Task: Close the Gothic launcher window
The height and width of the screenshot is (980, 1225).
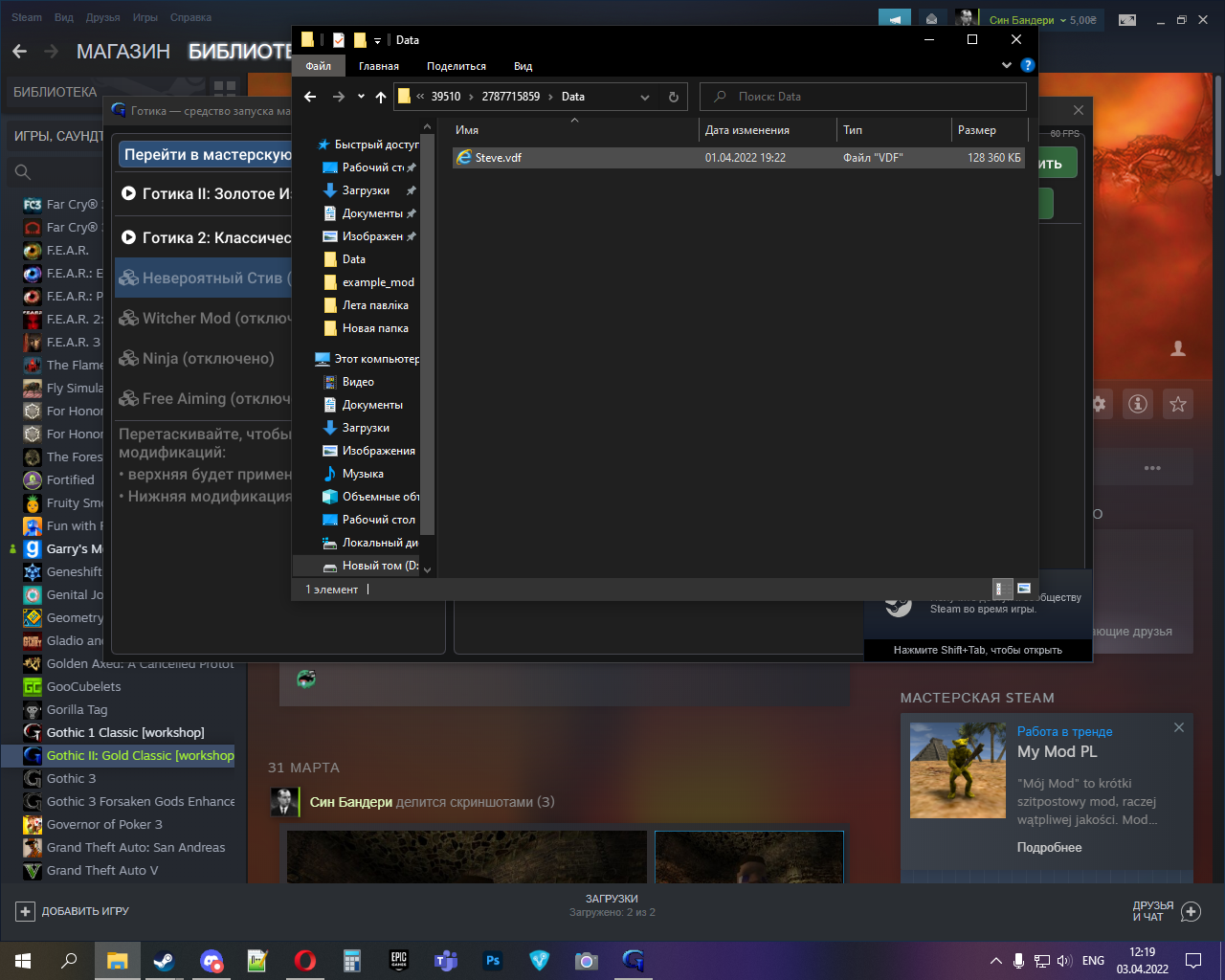Action: (1079, 110)
